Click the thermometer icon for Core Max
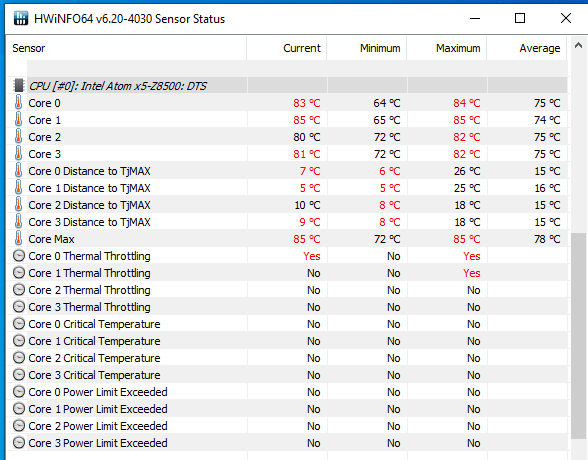The height and width of the screenshot is (460, 588). click(18, 238)
